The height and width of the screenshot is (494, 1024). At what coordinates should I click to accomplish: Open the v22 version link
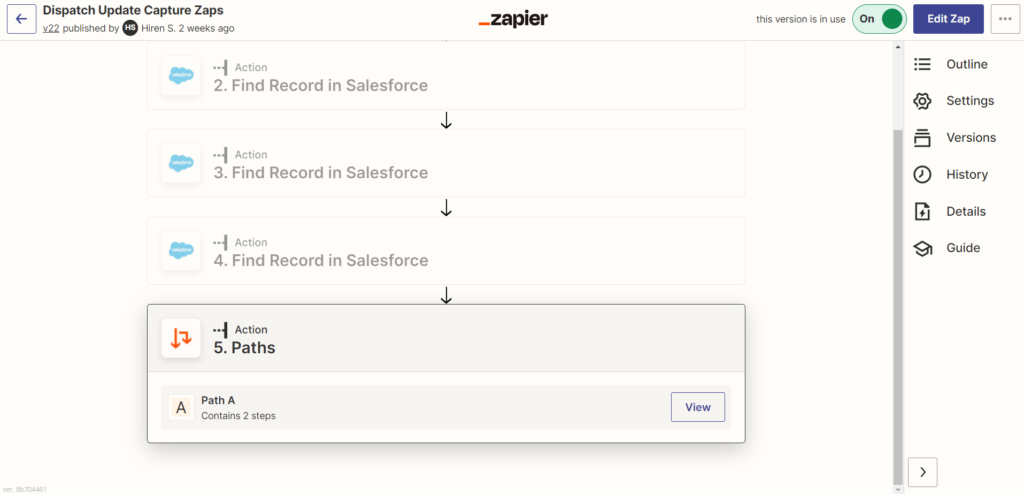coord(50,28)
